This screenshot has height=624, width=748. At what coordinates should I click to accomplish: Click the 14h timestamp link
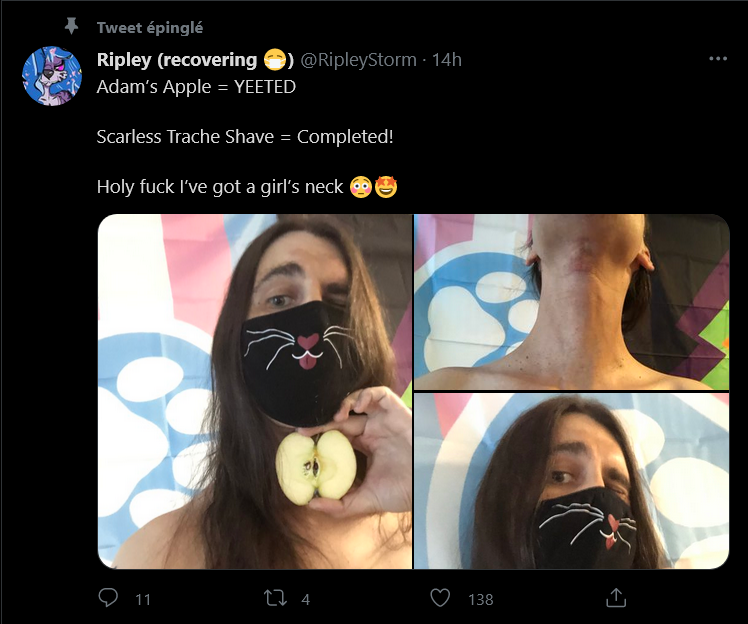(x=447, y=60)
